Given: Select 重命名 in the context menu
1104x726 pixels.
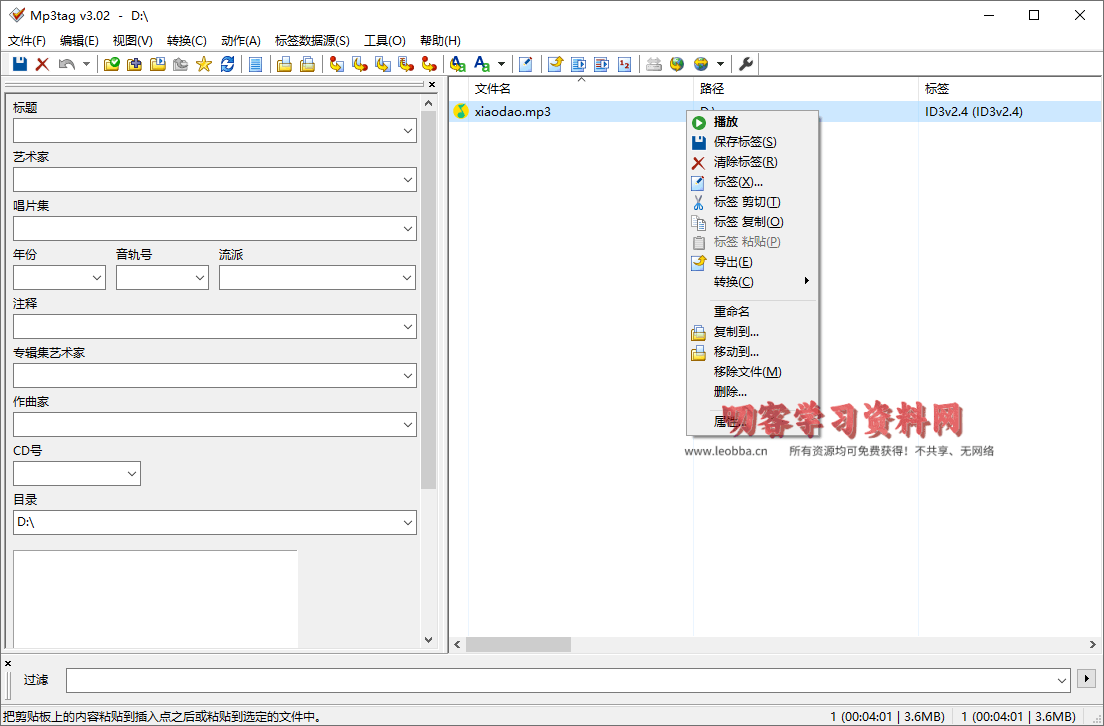Looking at the screenshot, I should [x=731, y=312].
